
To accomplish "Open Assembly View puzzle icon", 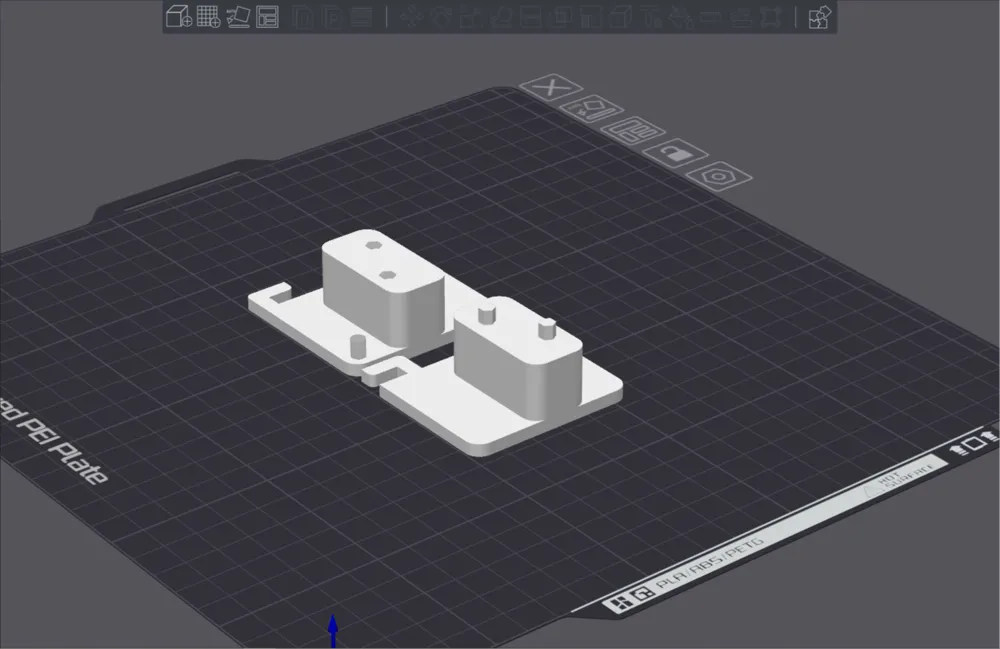I will pyautogui.click(x=820, y=17).
